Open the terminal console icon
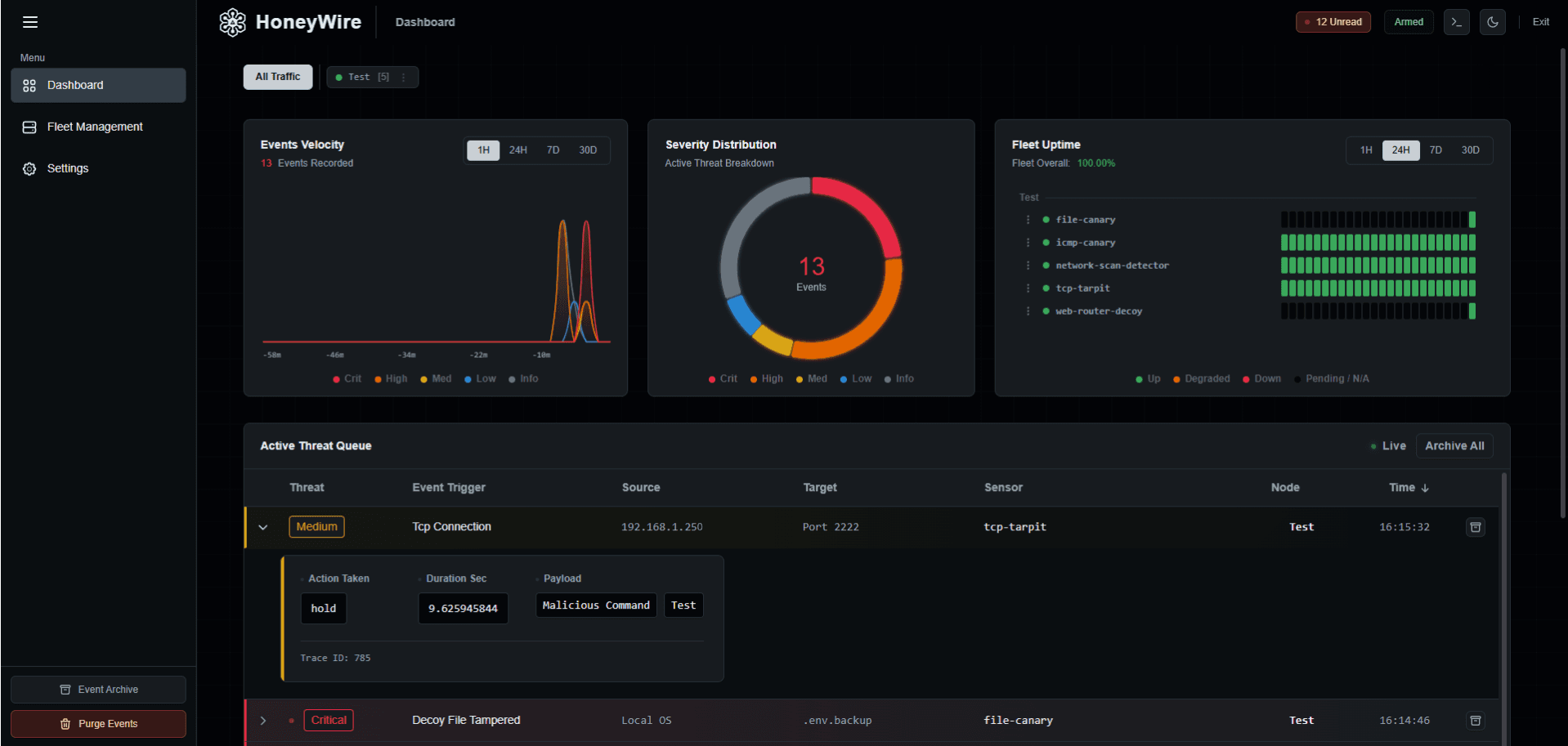Image resolution: width=1568 pixels, height=746 pixels. [1456, 22]
